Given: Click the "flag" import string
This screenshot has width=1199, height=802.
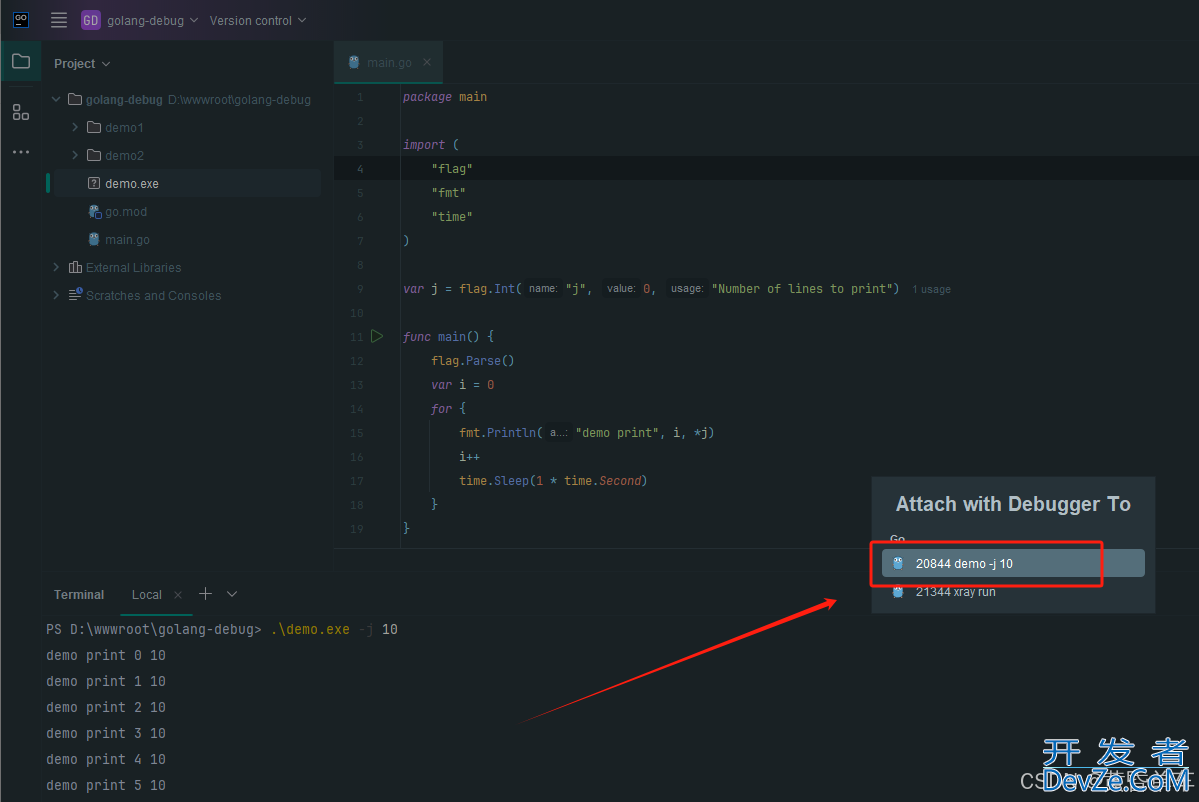Looking at the screenshot, I should [x=452, y=169].
